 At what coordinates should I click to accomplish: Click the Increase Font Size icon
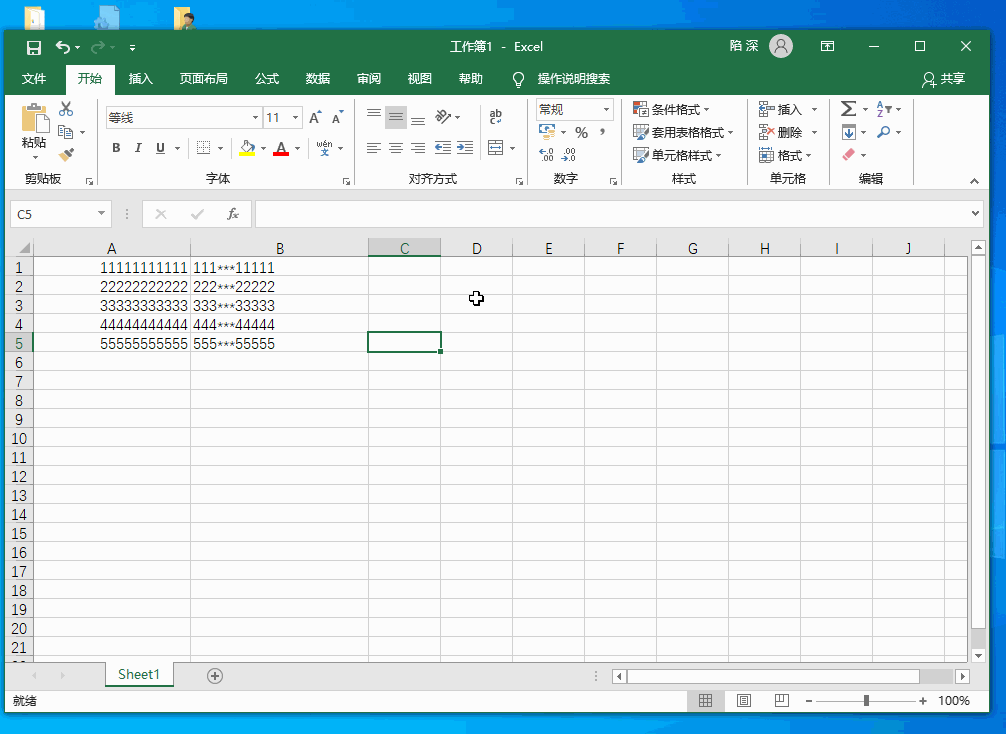tap(315, 118)
